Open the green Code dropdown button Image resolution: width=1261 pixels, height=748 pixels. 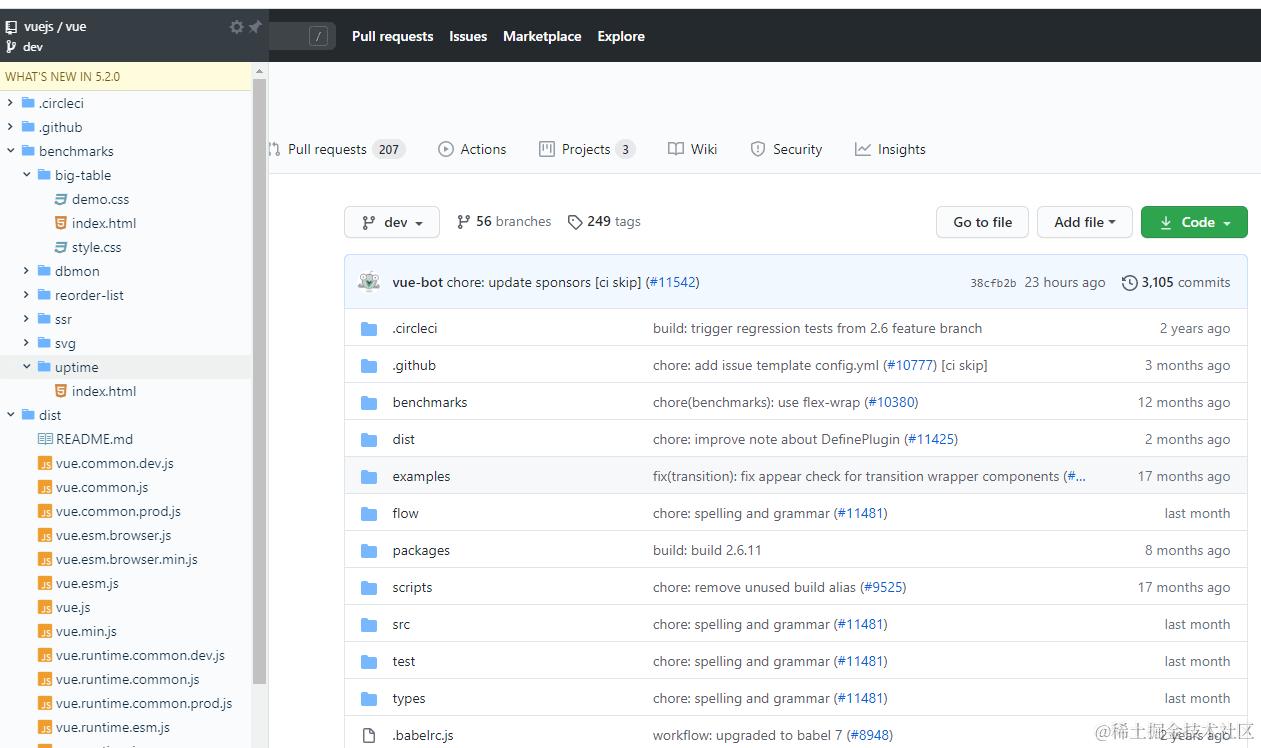point(1194,222)
